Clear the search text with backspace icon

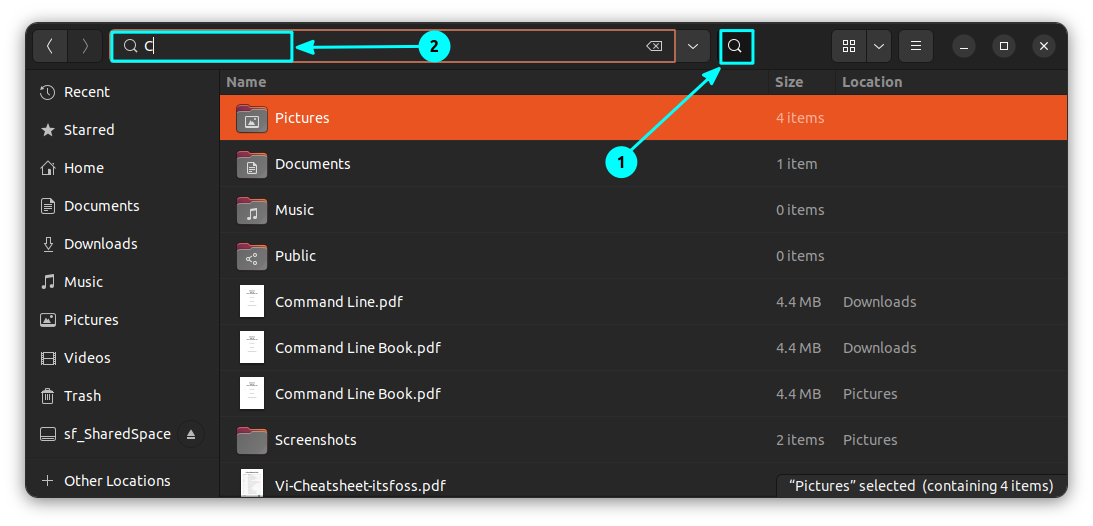pyautogui.click(x=653, y=46)
